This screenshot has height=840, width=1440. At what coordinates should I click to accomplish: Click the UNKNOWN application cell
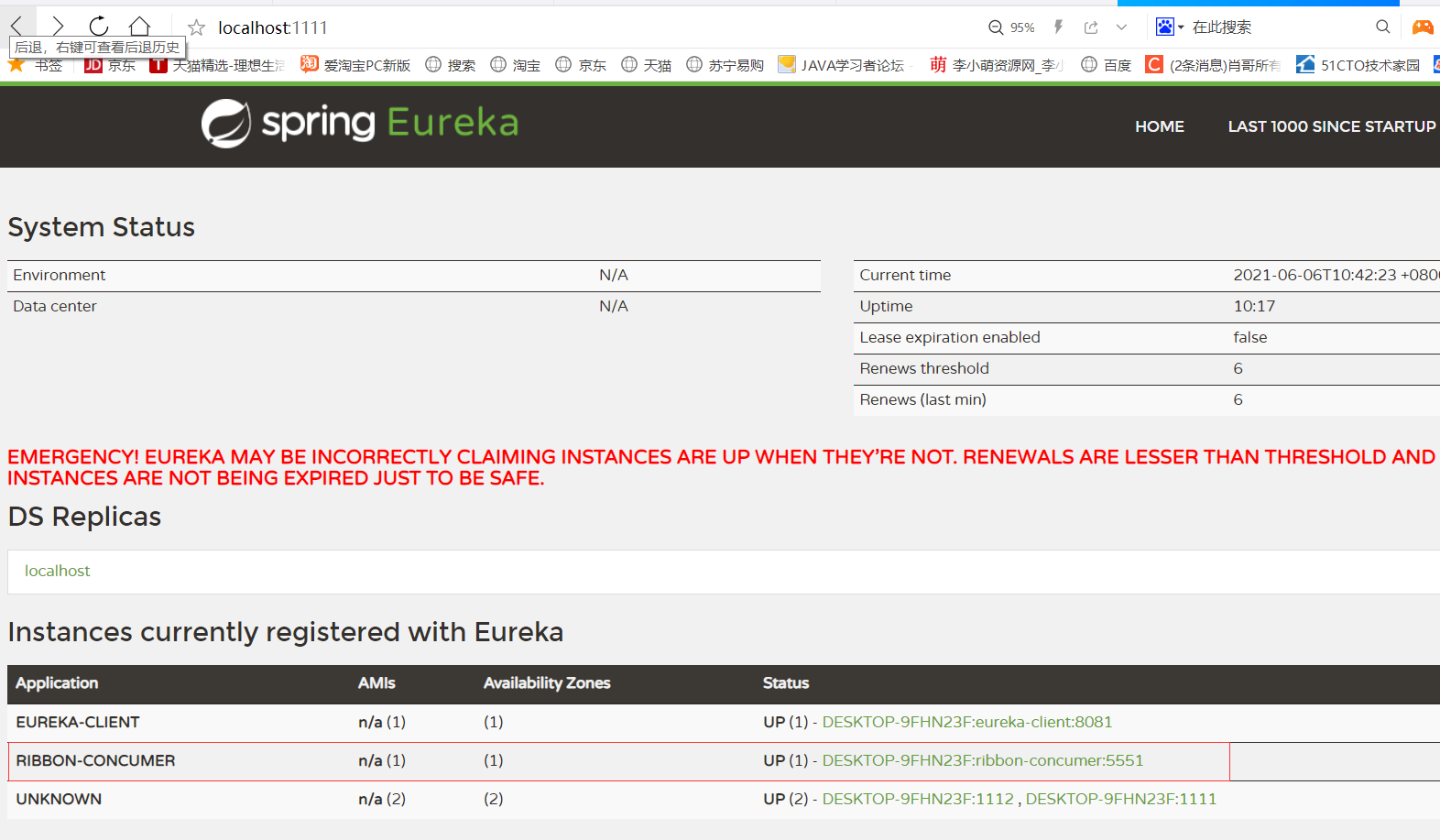(59, 799)
